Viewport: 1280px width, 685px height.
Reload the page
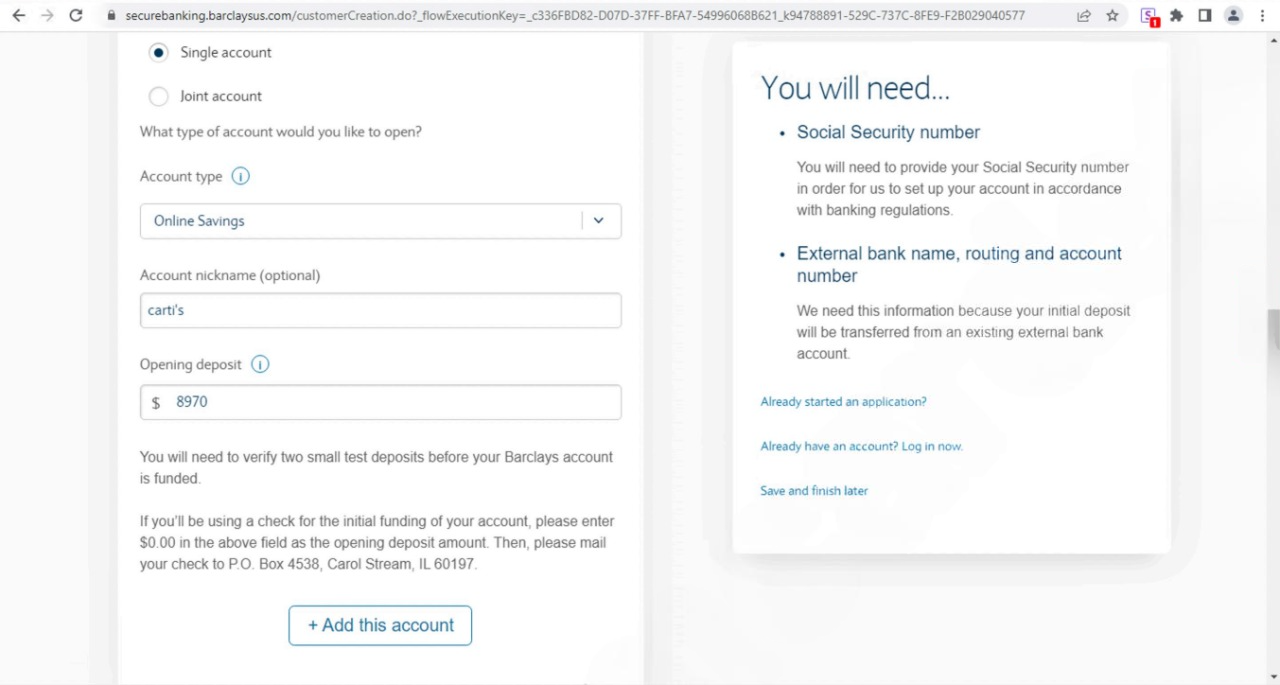(76, 16)
